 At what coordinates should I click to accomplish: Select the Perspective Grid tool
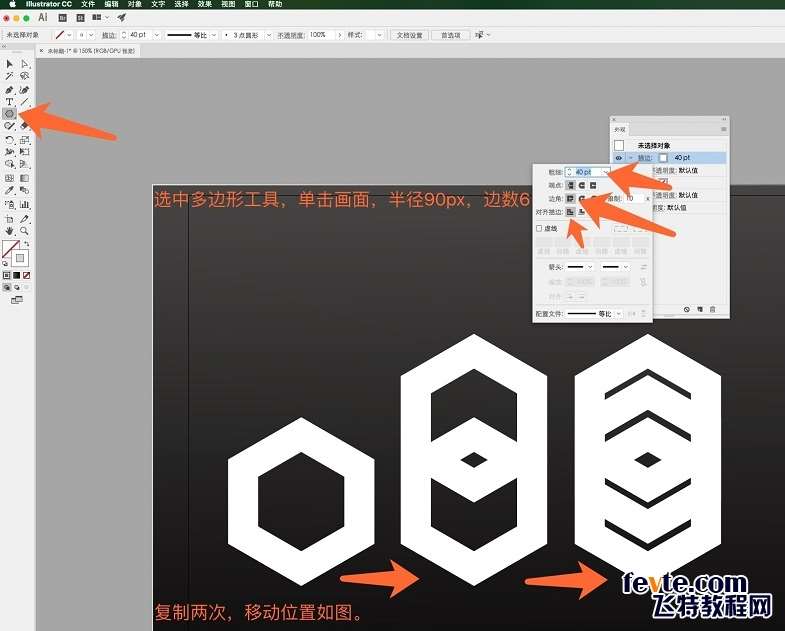pyautogui.click(x=25, y=164)
